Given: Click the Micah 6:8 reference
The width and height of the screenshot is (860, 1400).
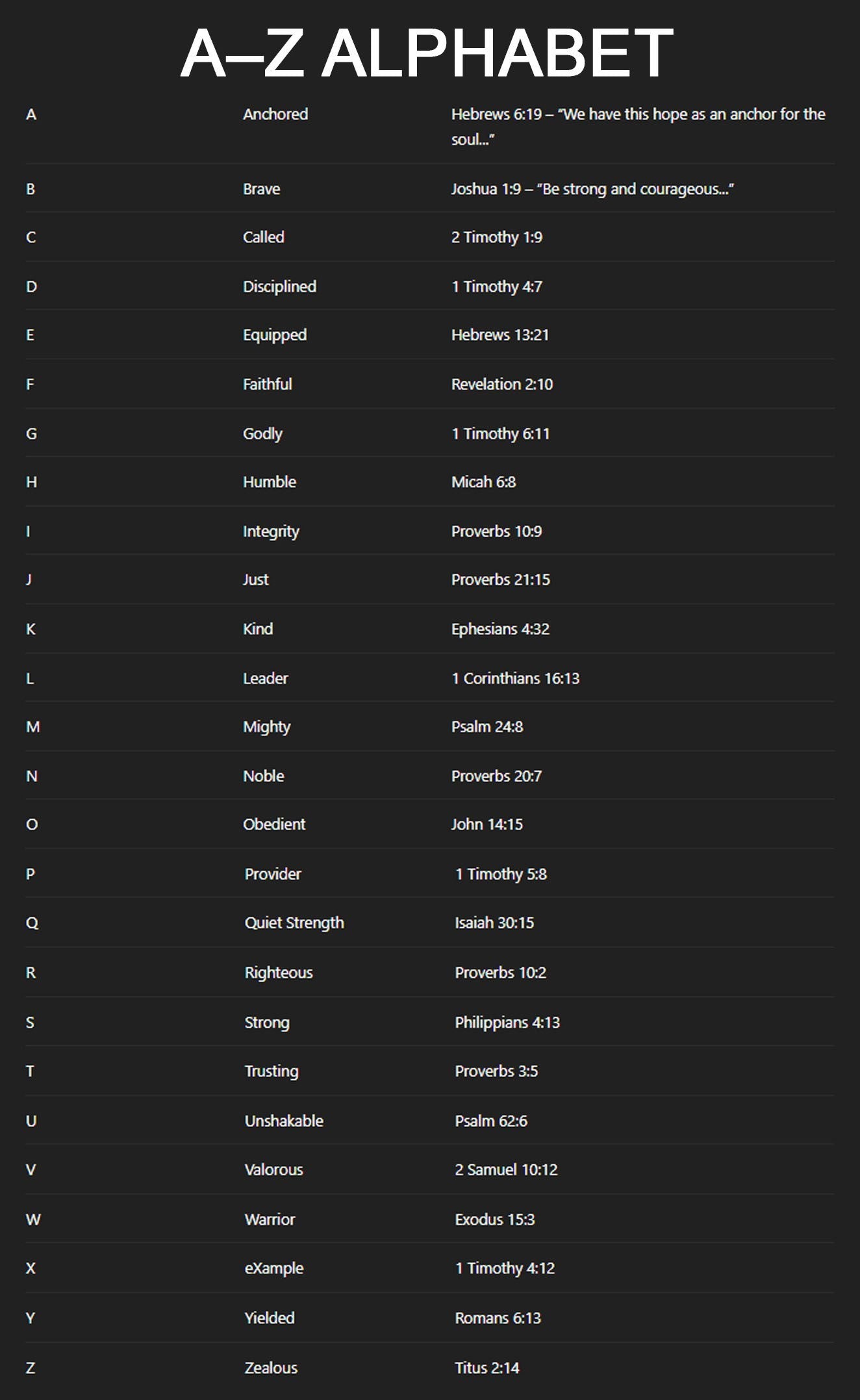Looking at the screenshot, I should (483, 482).
